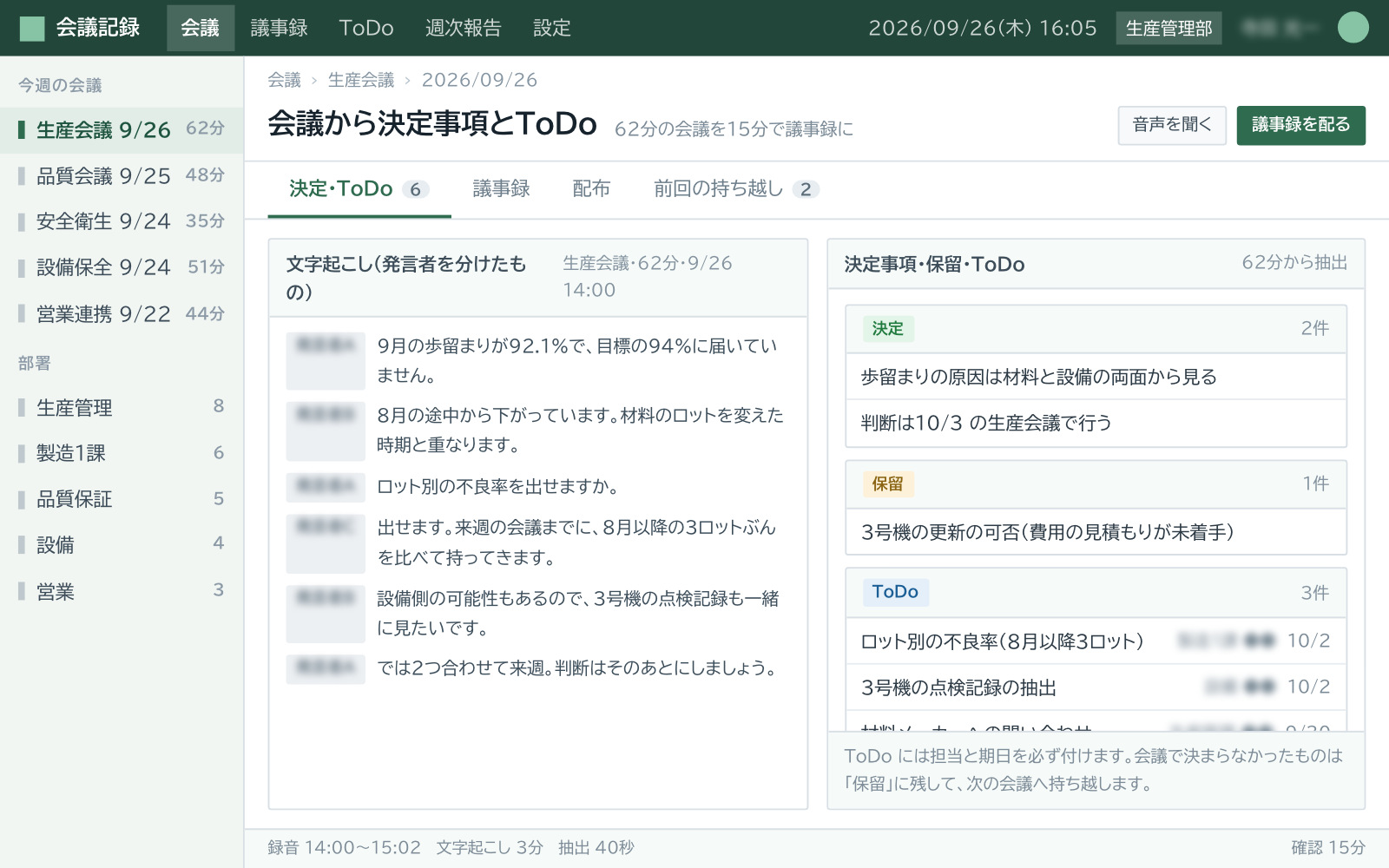Show the 前回の持ち越し tab
The height and width of the screenshot is (868, 1389).
(x=736, y=189)
